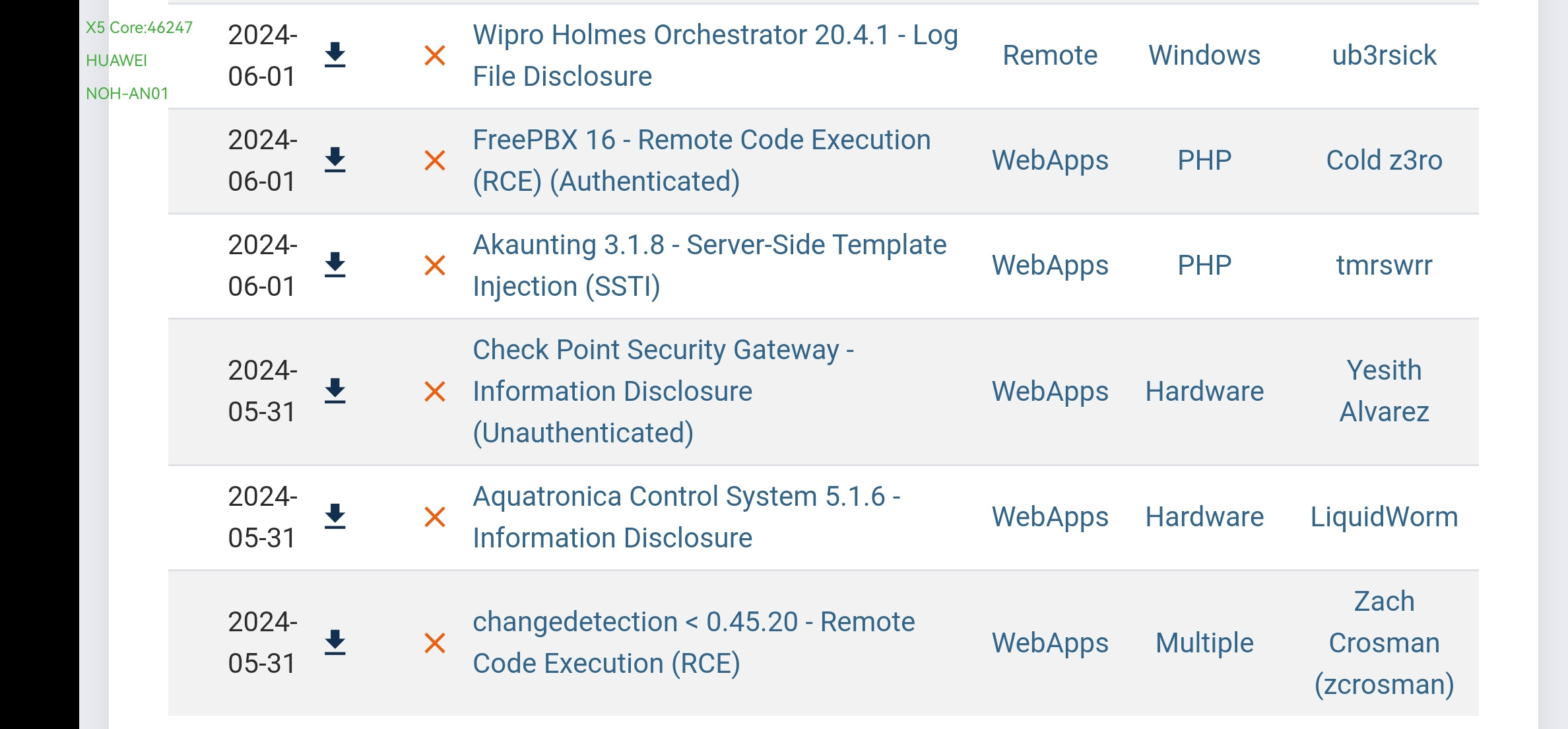Open FreePBX 16 Remote Code Execution entry

[x=702, y=160]
